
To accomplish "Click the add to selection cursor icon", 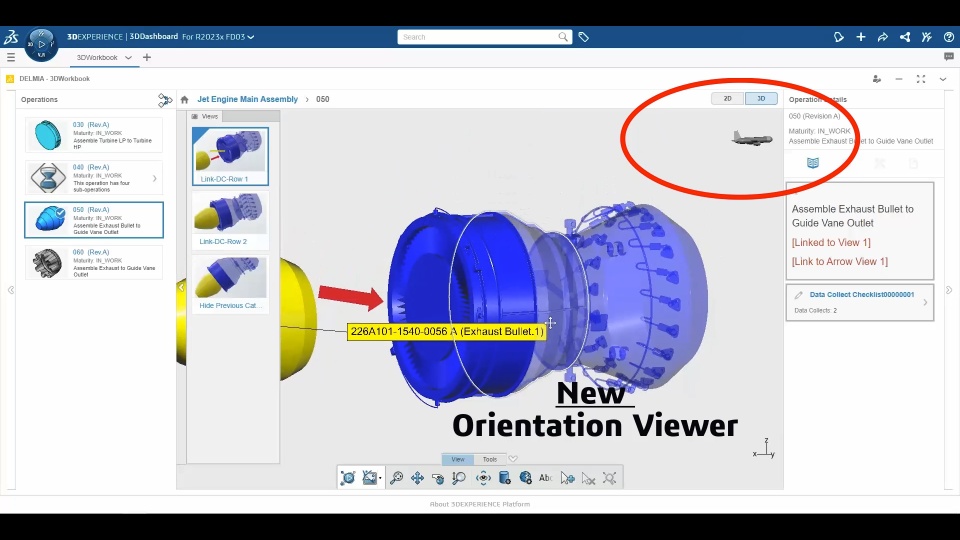I will [x=568, y=478].
